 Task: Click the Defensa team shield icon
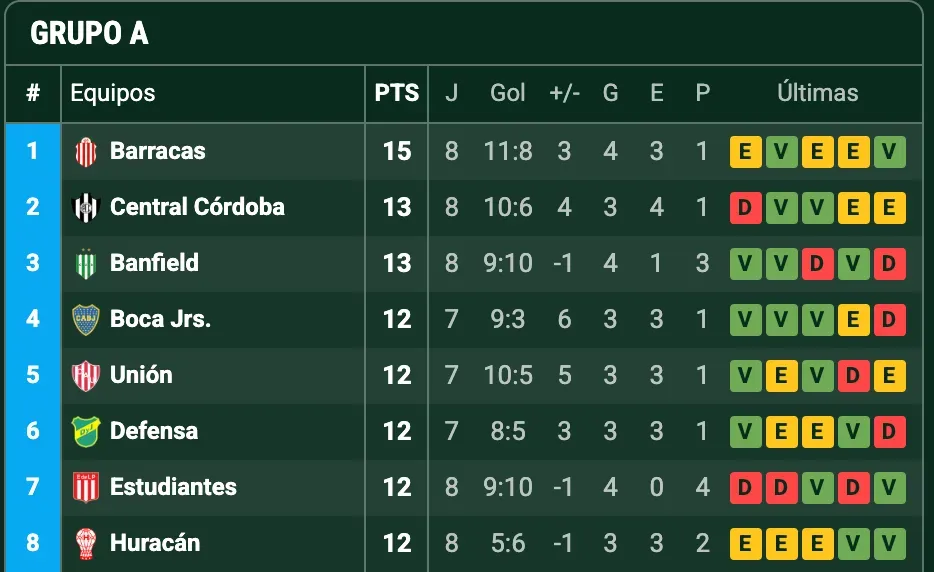tap(86, 432)
